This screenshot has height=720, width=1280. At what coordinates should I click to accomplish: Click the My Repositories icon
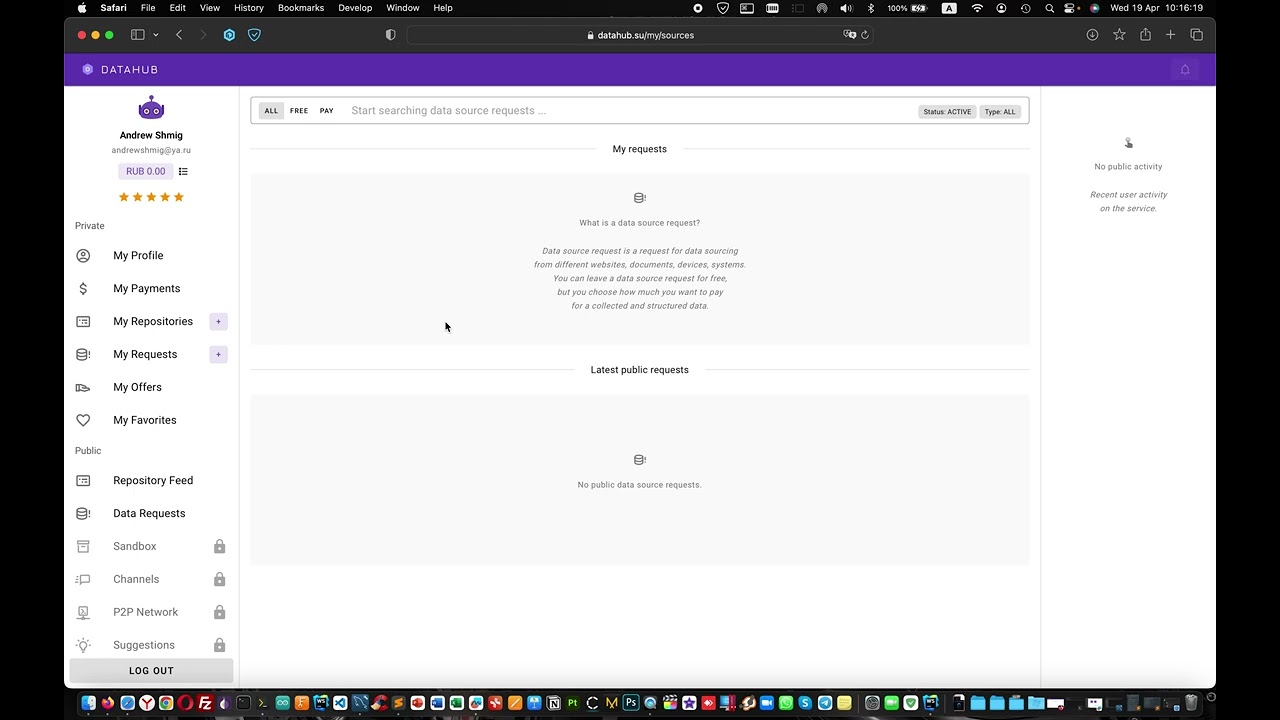tap(83, 321)
